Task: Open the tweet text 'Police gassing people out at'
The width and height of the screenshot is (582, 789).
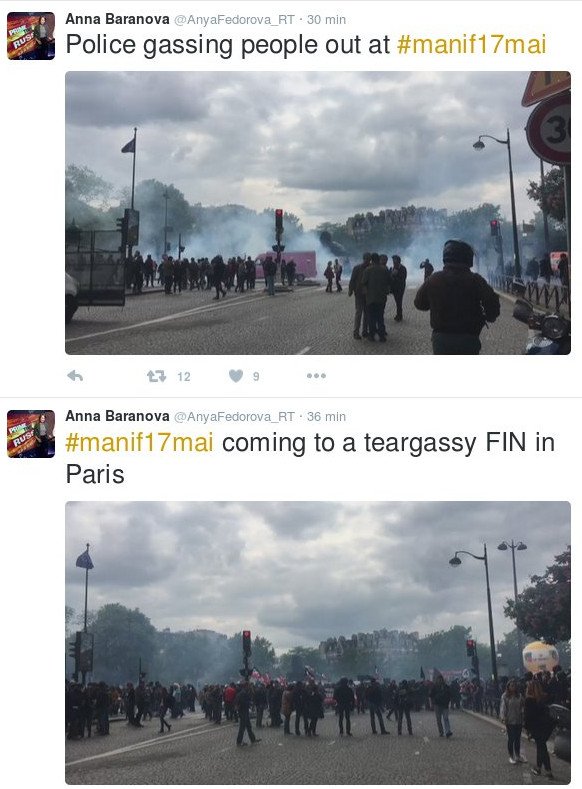Action: point(228,44)
